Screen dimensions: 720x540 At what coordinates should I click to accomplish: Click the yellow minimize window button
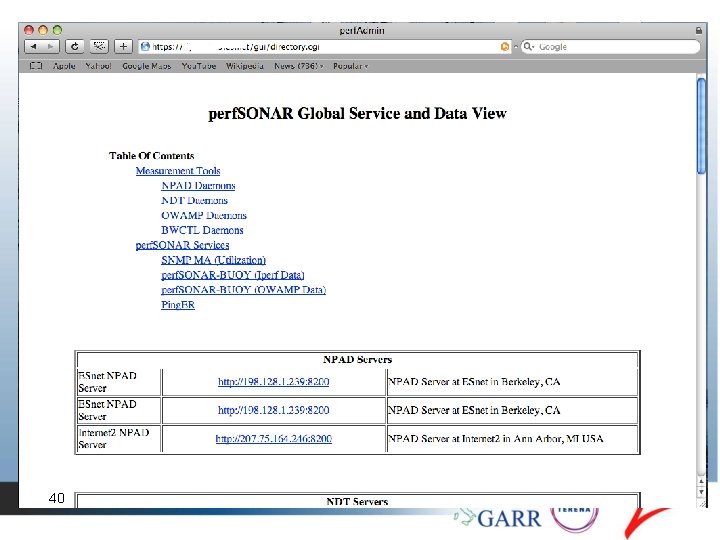[43, 30]
